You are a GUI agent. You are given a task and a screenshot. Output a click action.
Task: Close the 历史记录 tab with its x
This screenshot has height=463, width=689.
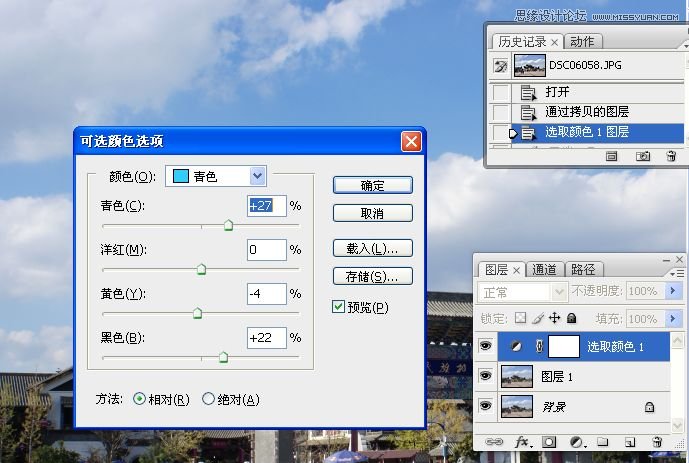555,42
